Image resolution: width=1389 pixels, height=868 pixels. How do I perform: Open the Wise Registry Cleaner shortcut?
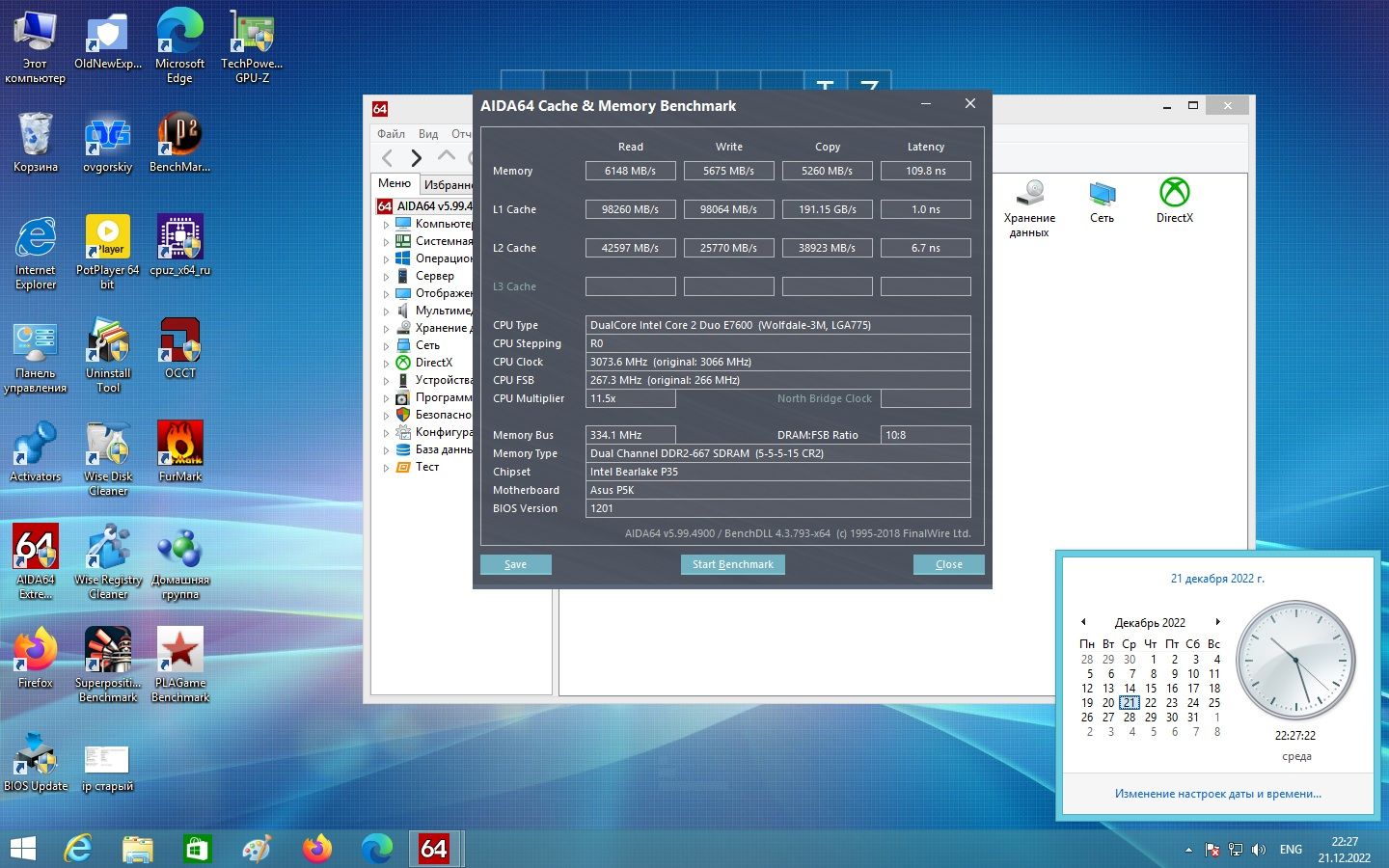point(108,561)
